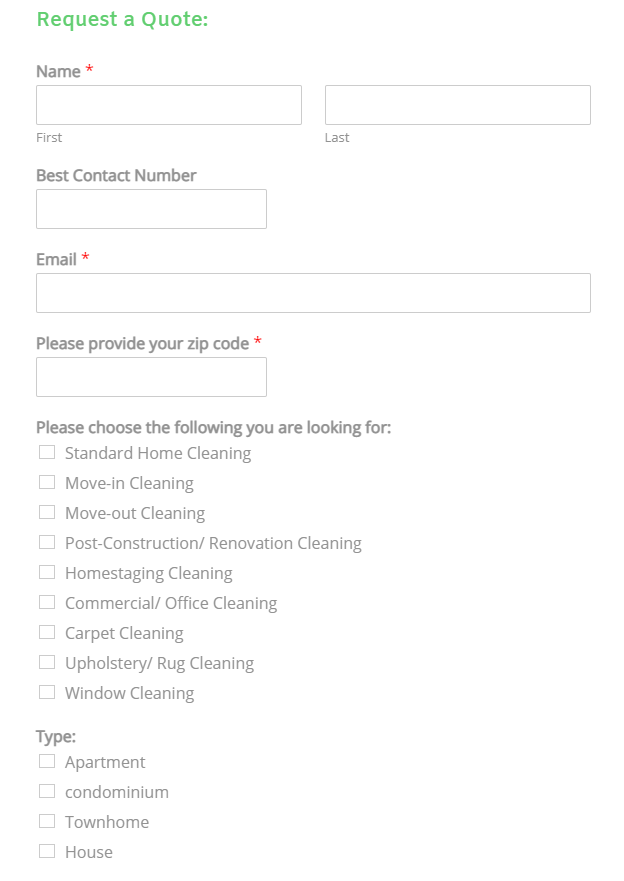Screen dimensions: 624x881
Task: Toggle the Window Cleaning checkbox
Action: tap(47, 693)
